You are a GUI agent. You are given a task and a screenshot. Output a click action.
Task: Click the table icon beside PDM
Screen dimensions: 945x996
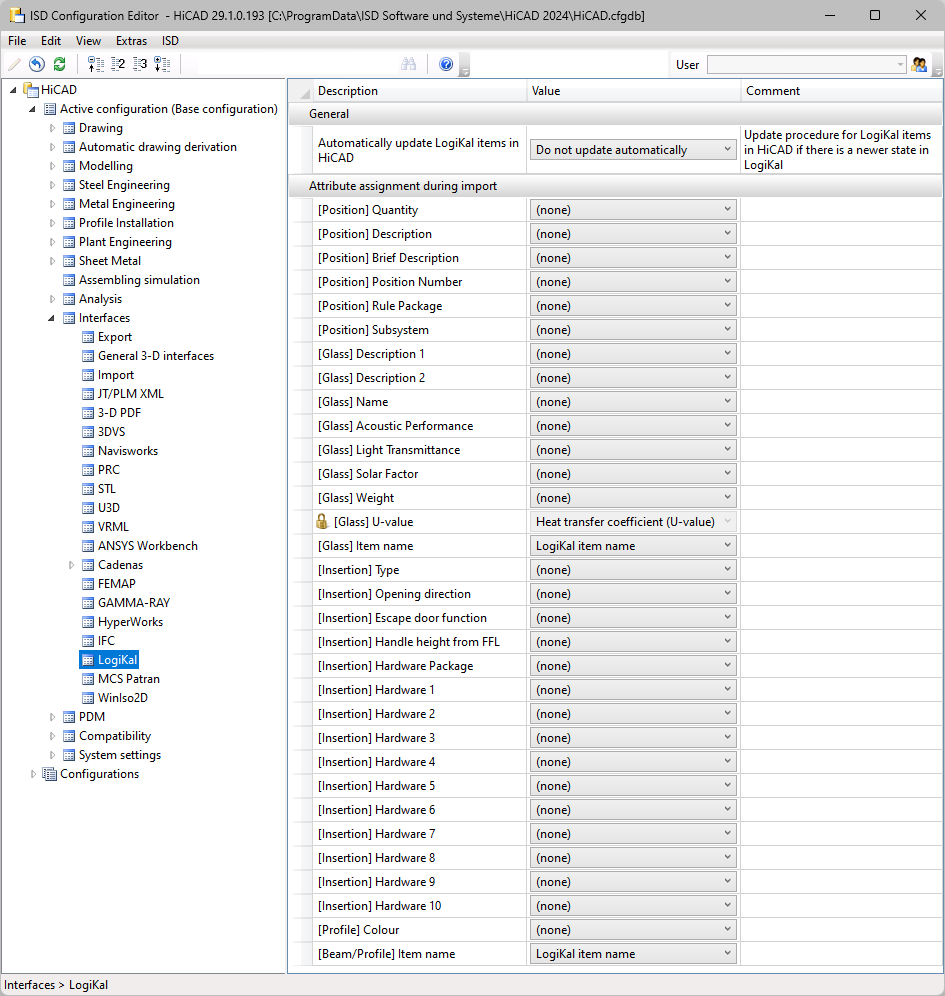coord(69,717)
